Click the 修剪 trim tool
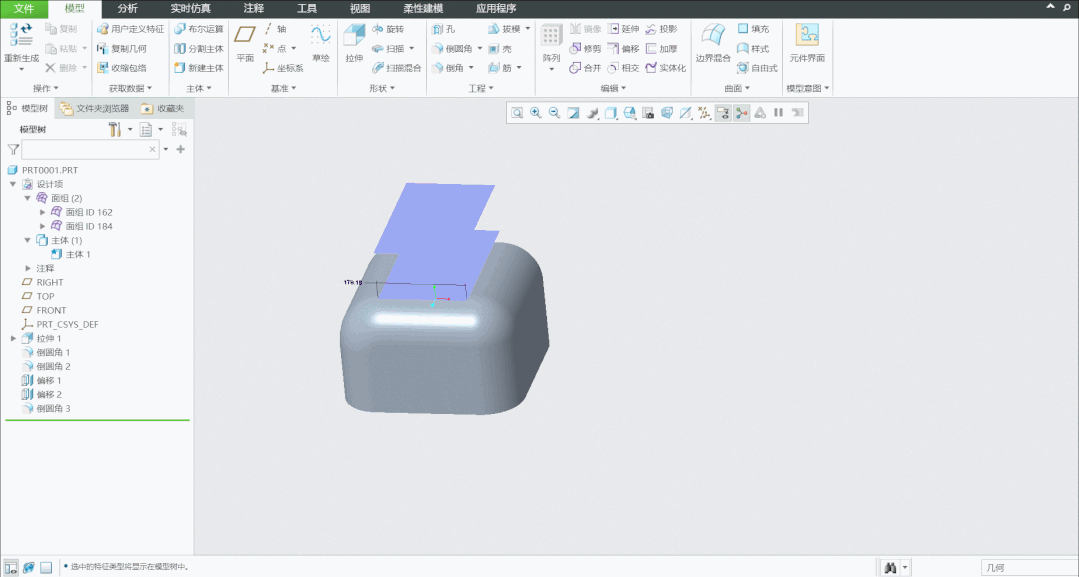1079x577 pixels. (x=585, y=48)
